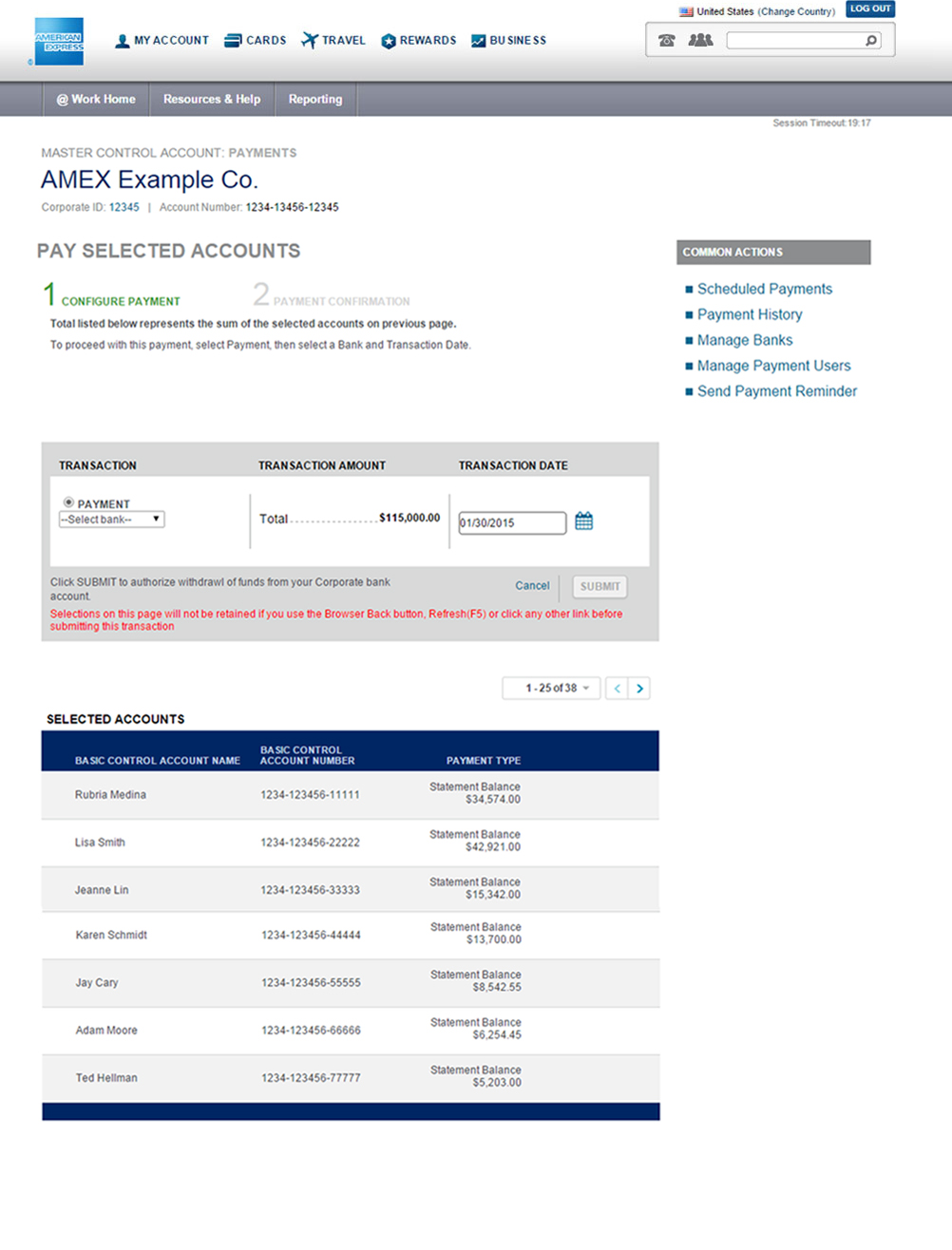Click the American Express logo
Viewport: 952px width, 1250px height.
click(59, 41)
